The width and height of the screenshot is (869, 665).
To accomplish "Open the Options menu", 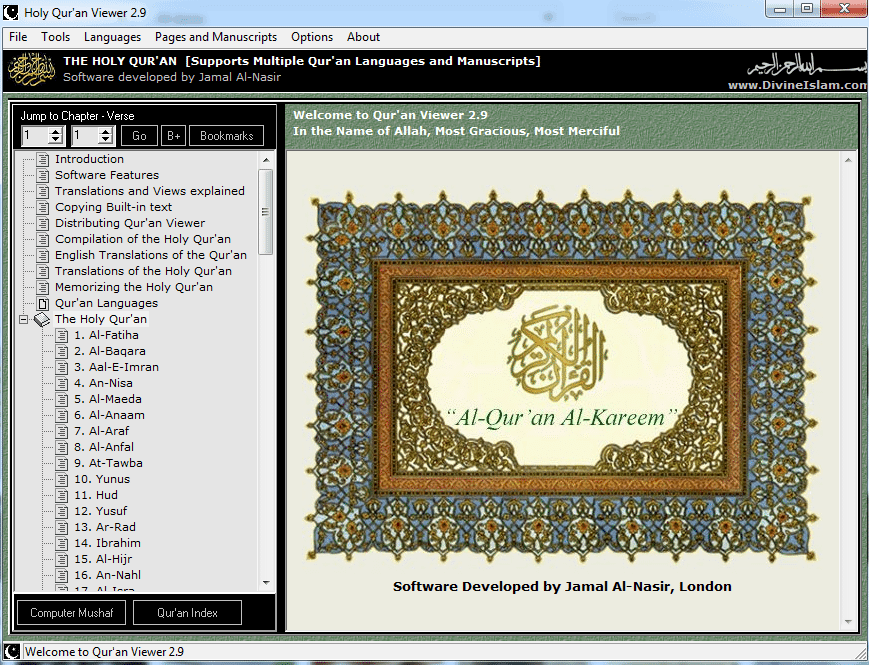I will [x=312, y=37].
